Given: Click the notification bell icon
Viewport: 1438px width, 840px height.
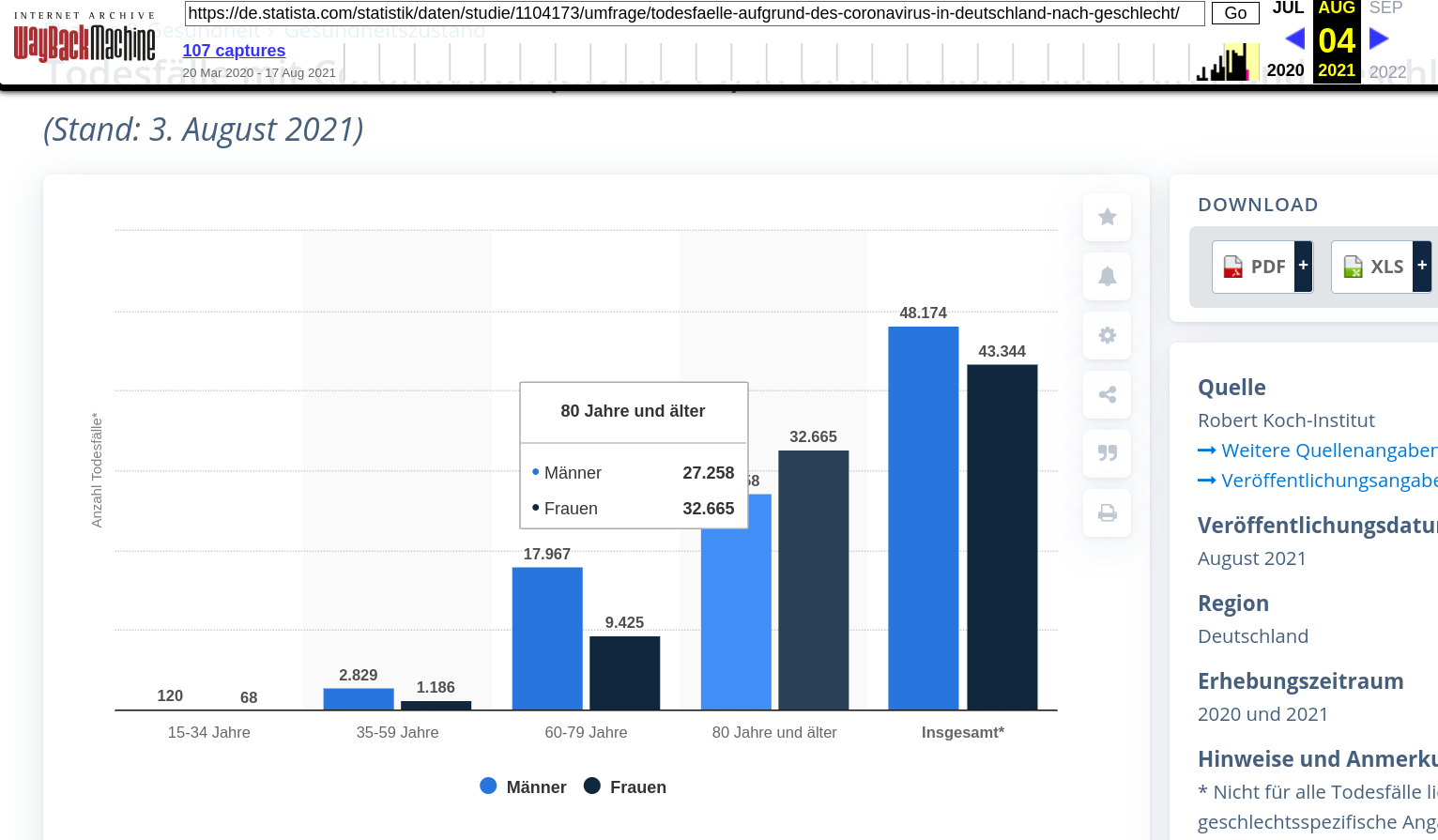Looking at the screenshot, I should 1107,276.
